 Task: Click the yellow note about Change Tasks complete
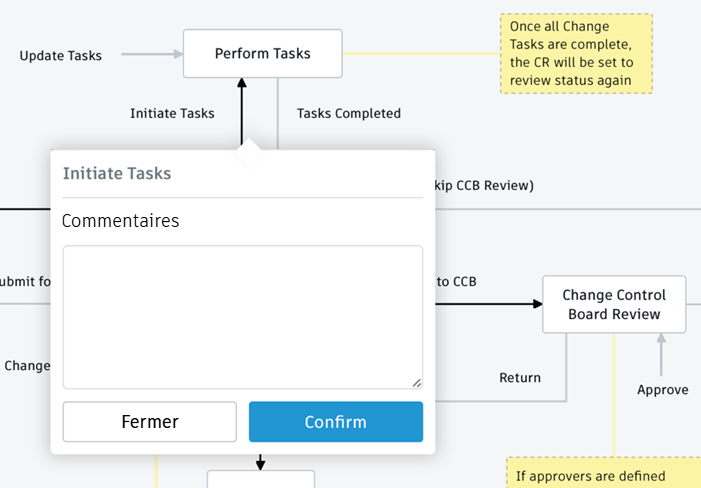[x=576, y=54]
